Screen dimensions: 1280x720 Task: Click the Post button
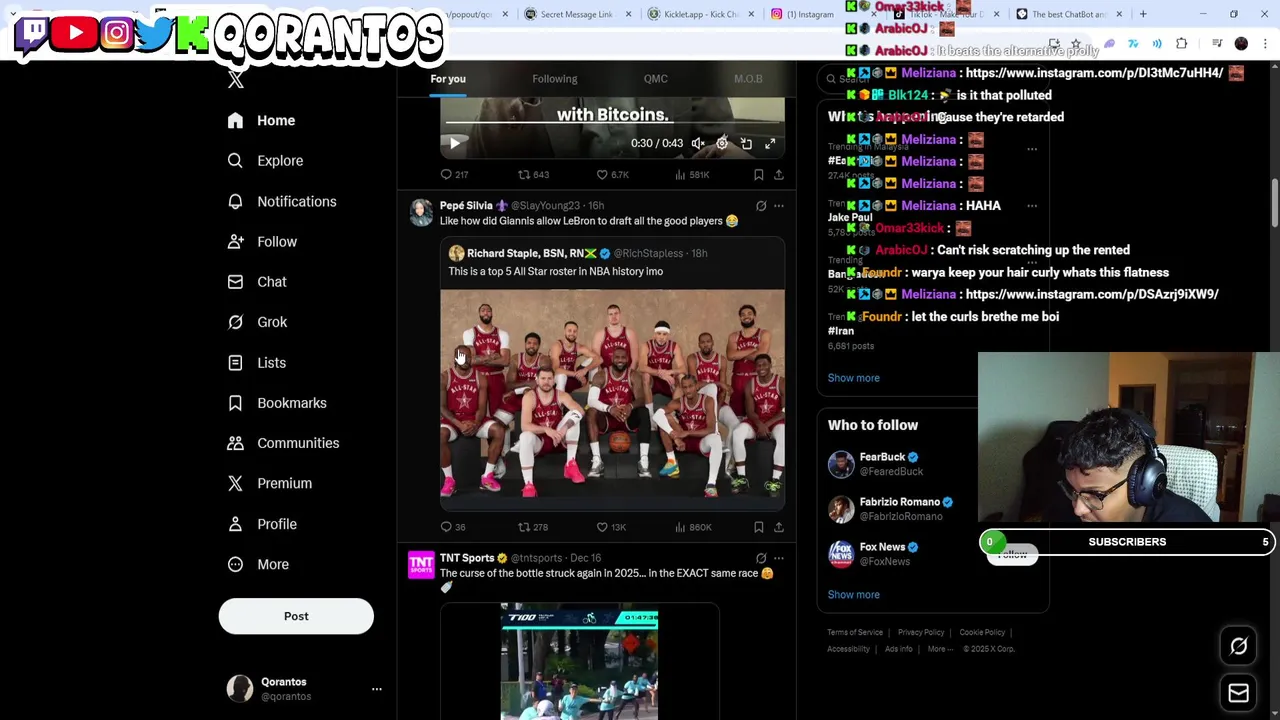tap(296, 616)
